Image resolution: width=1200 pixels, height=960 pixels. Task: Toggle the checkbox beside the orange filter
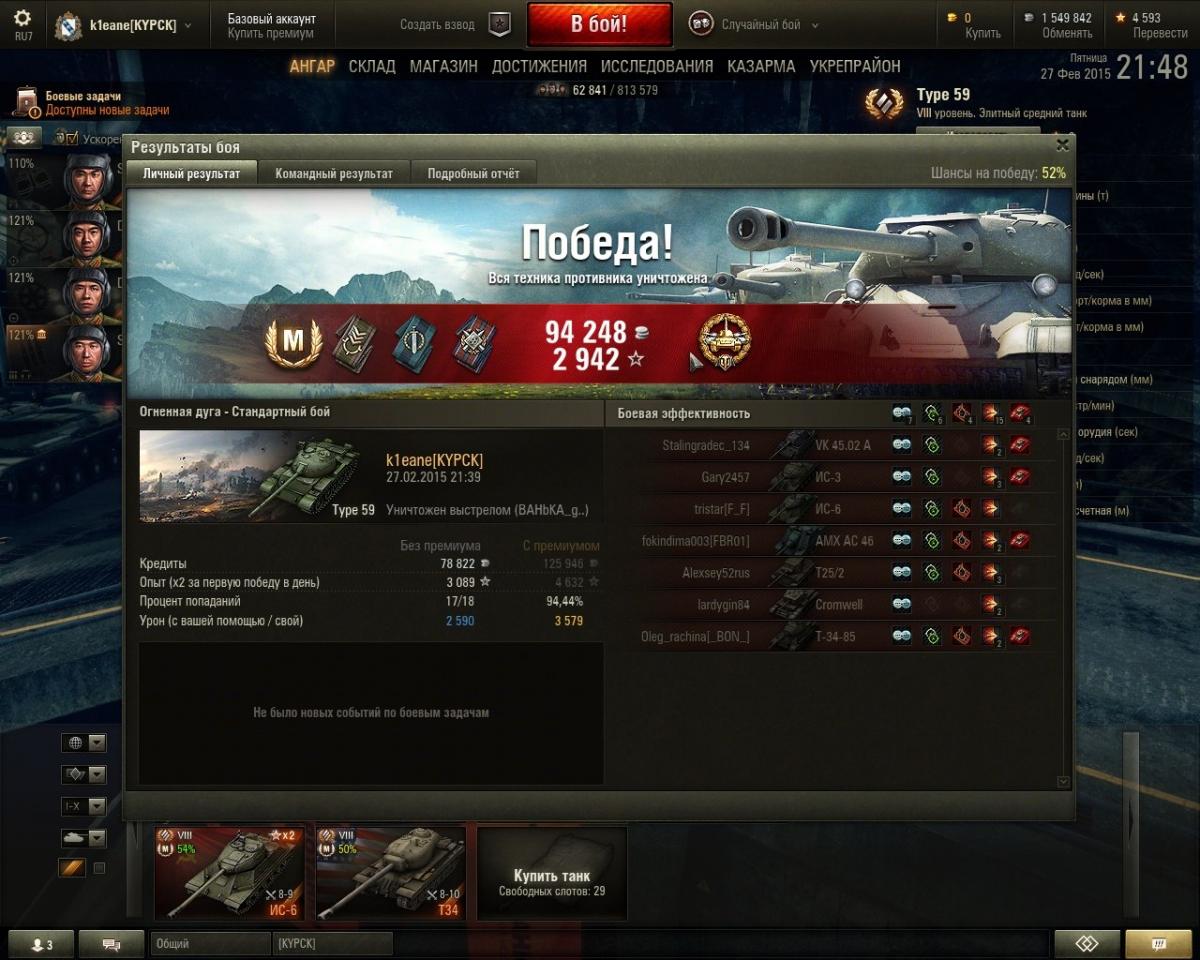tap(99, 868)
